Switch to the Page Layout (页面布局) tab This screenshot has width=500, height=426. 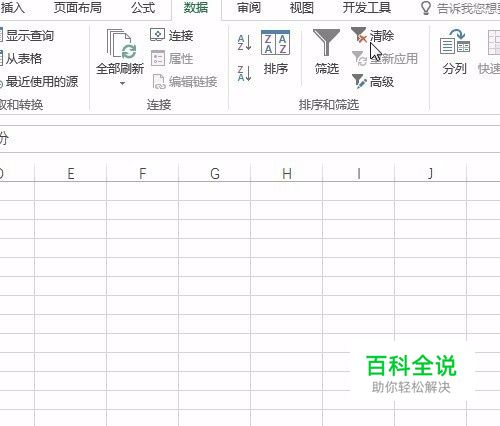[x=77, y=8]
